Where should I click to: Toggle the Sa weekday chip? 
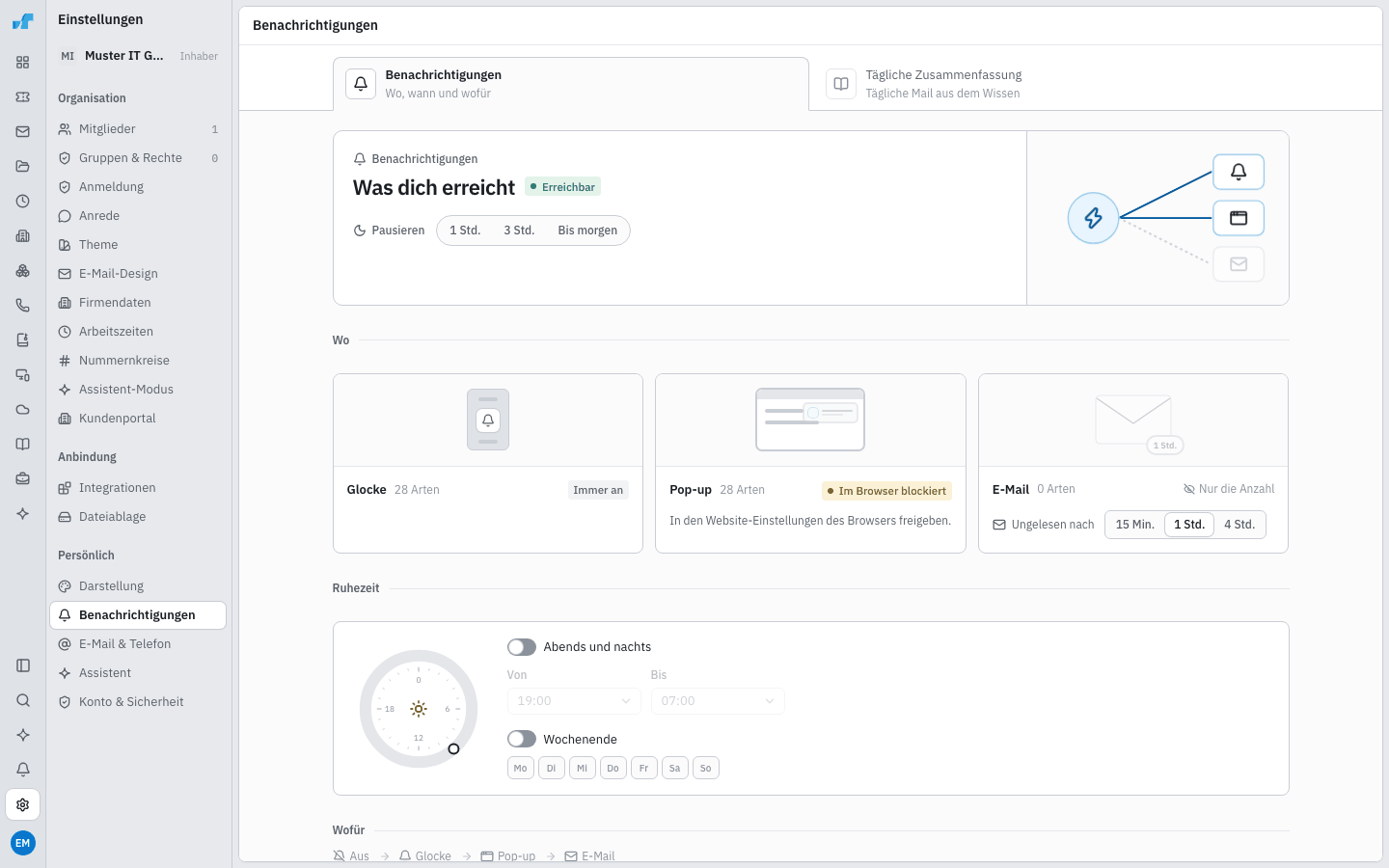click(675, 769)
